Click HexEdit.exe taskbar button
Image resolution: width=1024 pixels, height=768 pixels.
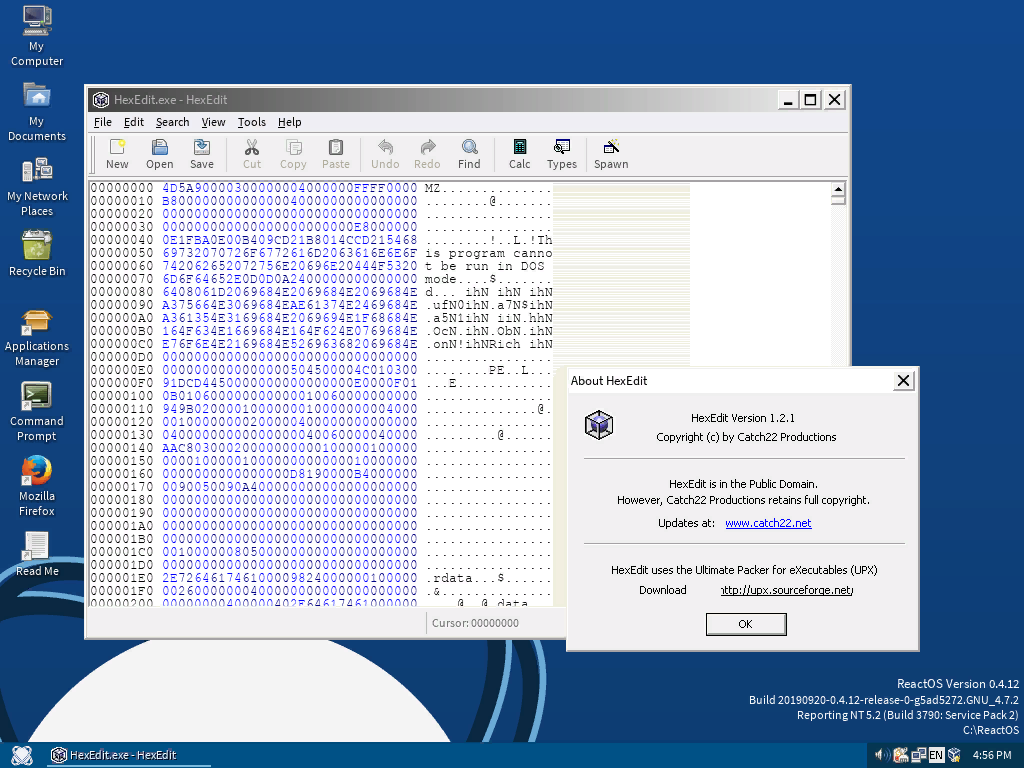click(128, 755)
